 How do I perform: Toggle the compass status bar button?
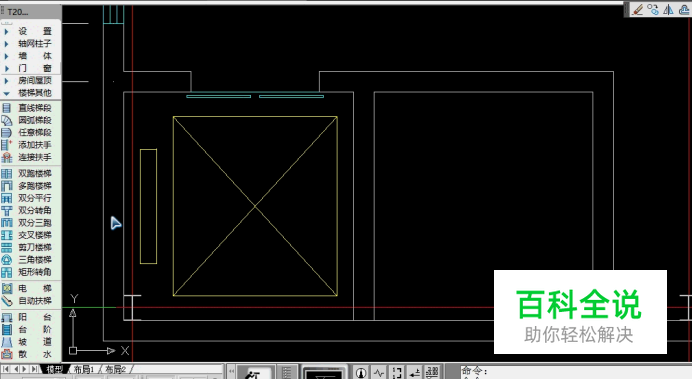click(361, 373)
